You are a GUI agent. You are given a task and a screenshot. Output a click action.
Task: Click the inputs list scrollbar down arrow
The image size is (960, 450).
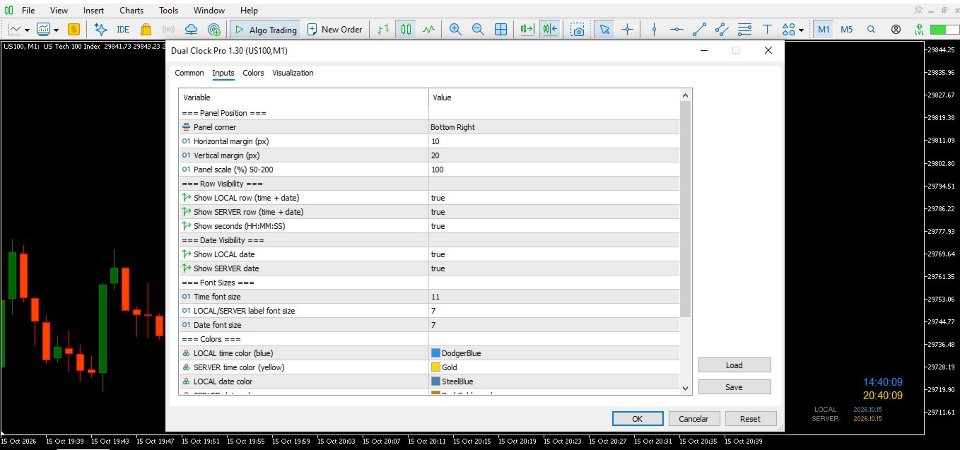click(685, 388)
